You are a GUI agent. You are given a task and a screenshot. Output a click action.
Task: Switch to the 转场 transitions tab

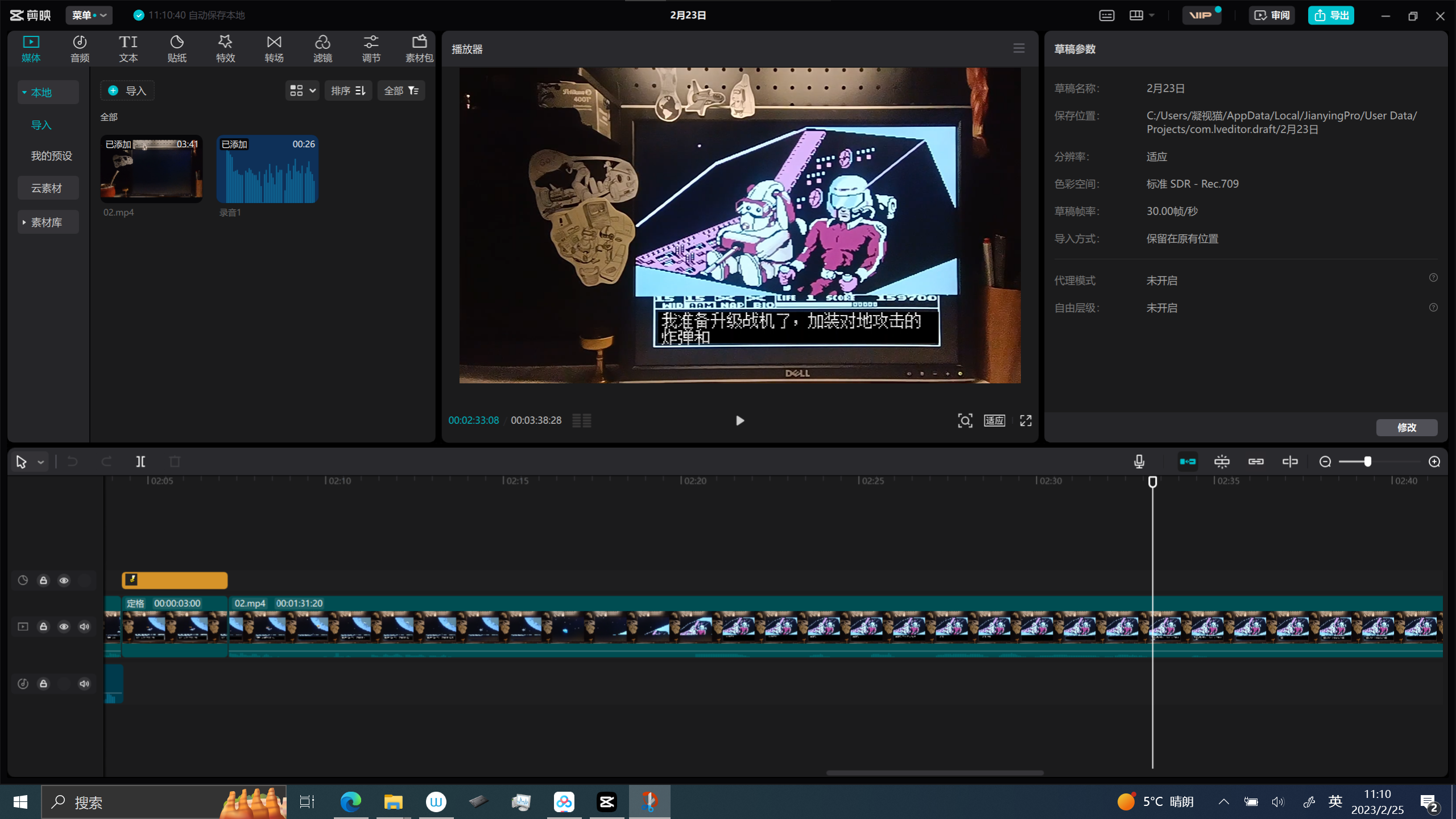point(274,49)
